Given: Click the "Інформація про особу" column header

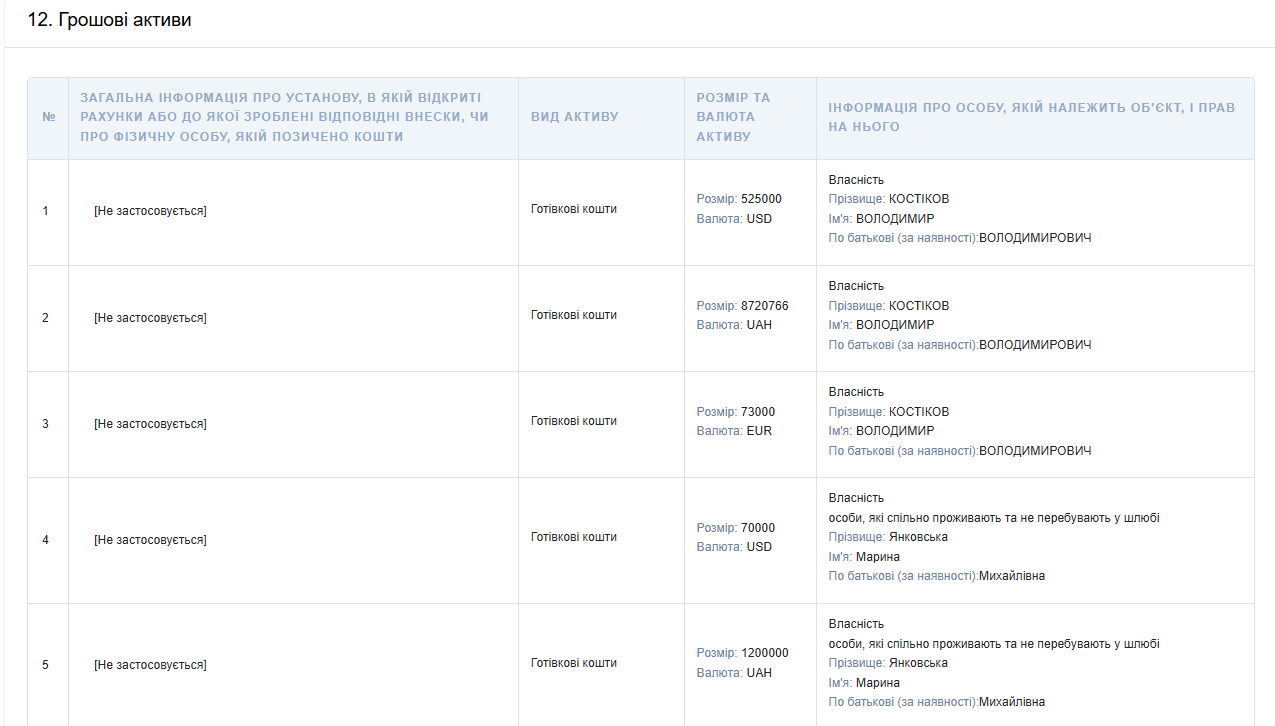Looking at the screenshot, I should click(x=1031, y=117).
